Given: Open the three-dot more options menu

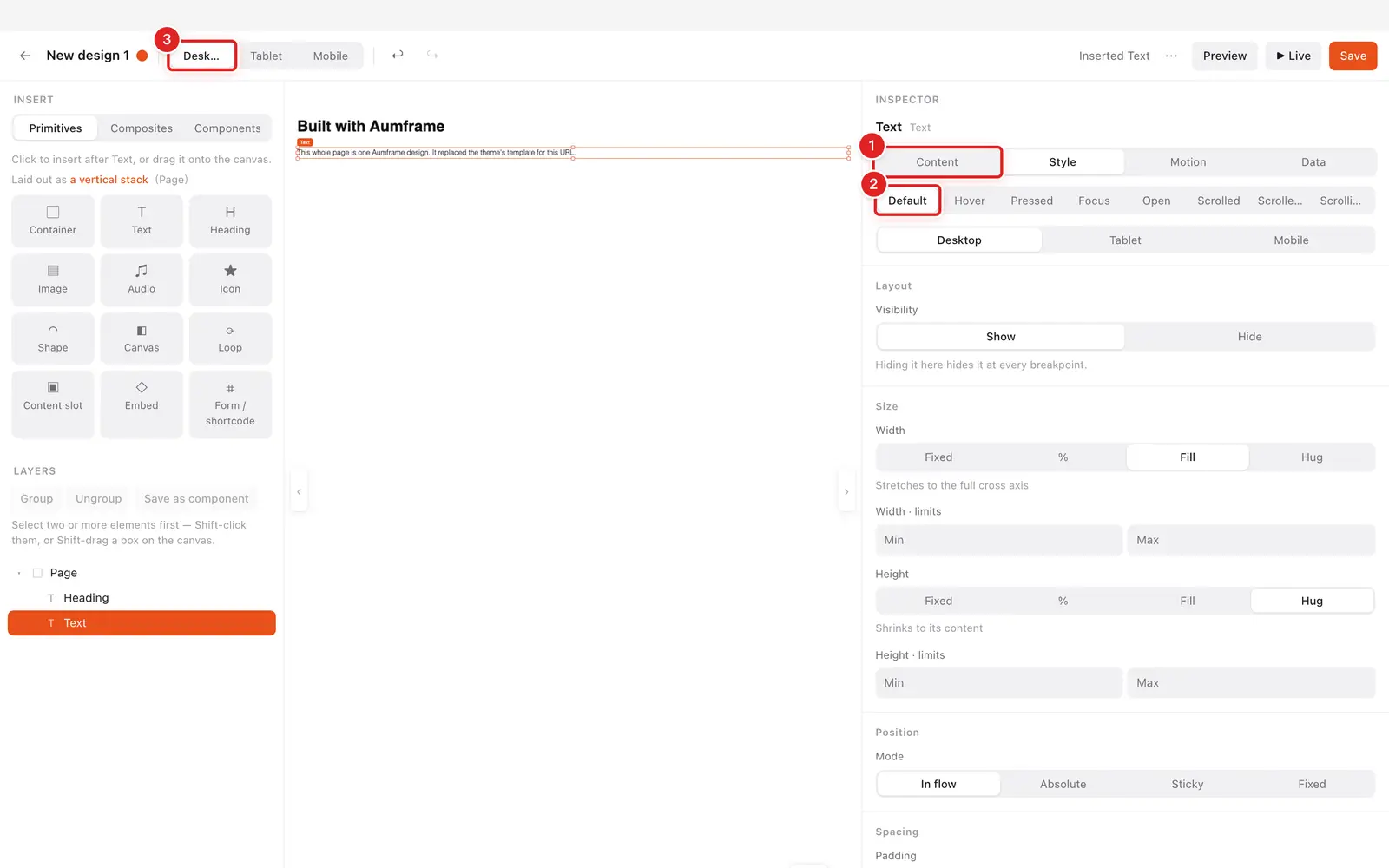Looking at the screenshot, I should (1171, 56).
